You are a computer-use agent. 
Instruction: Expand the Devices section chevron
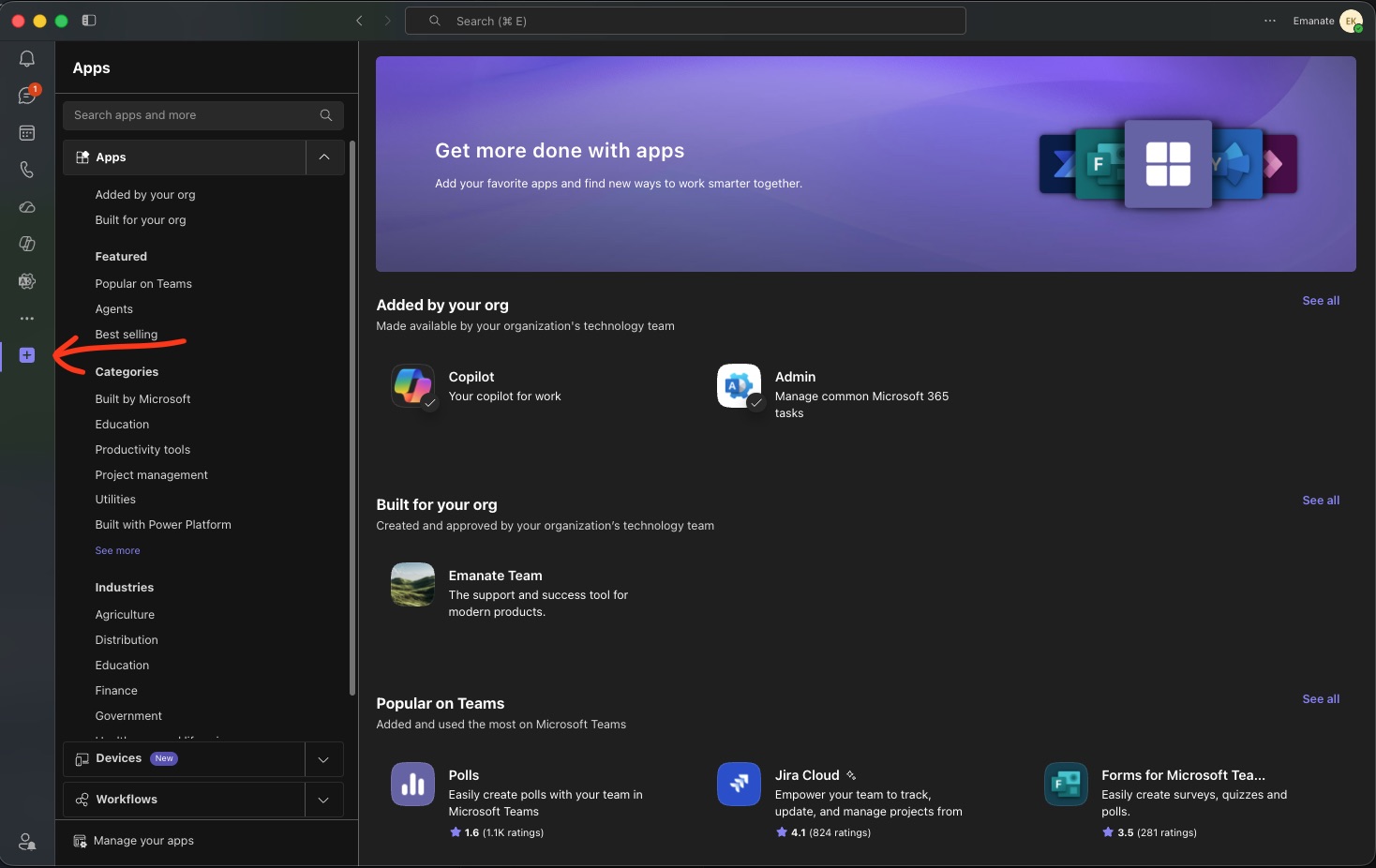(x=323, y=759)
